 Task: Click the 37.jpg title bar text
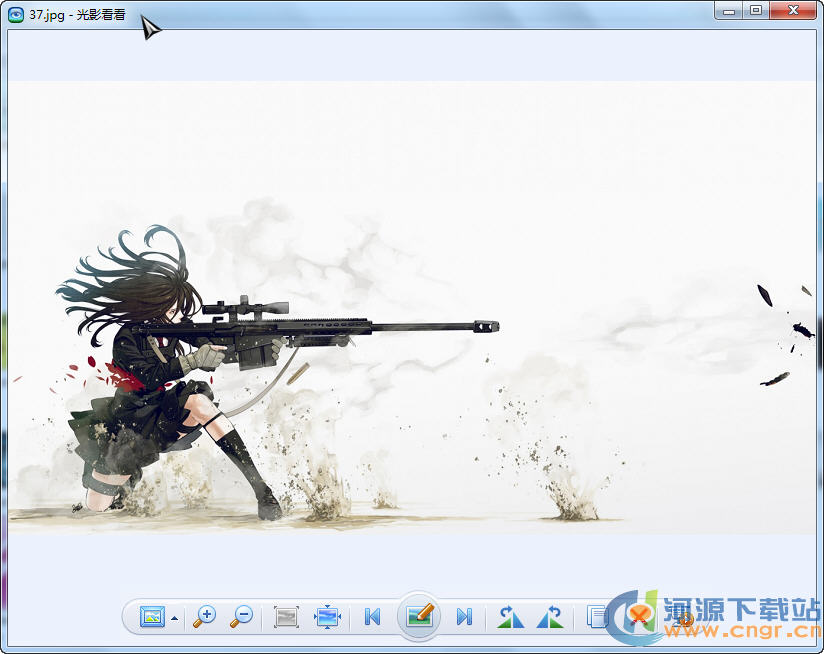[x=77, y=13]
